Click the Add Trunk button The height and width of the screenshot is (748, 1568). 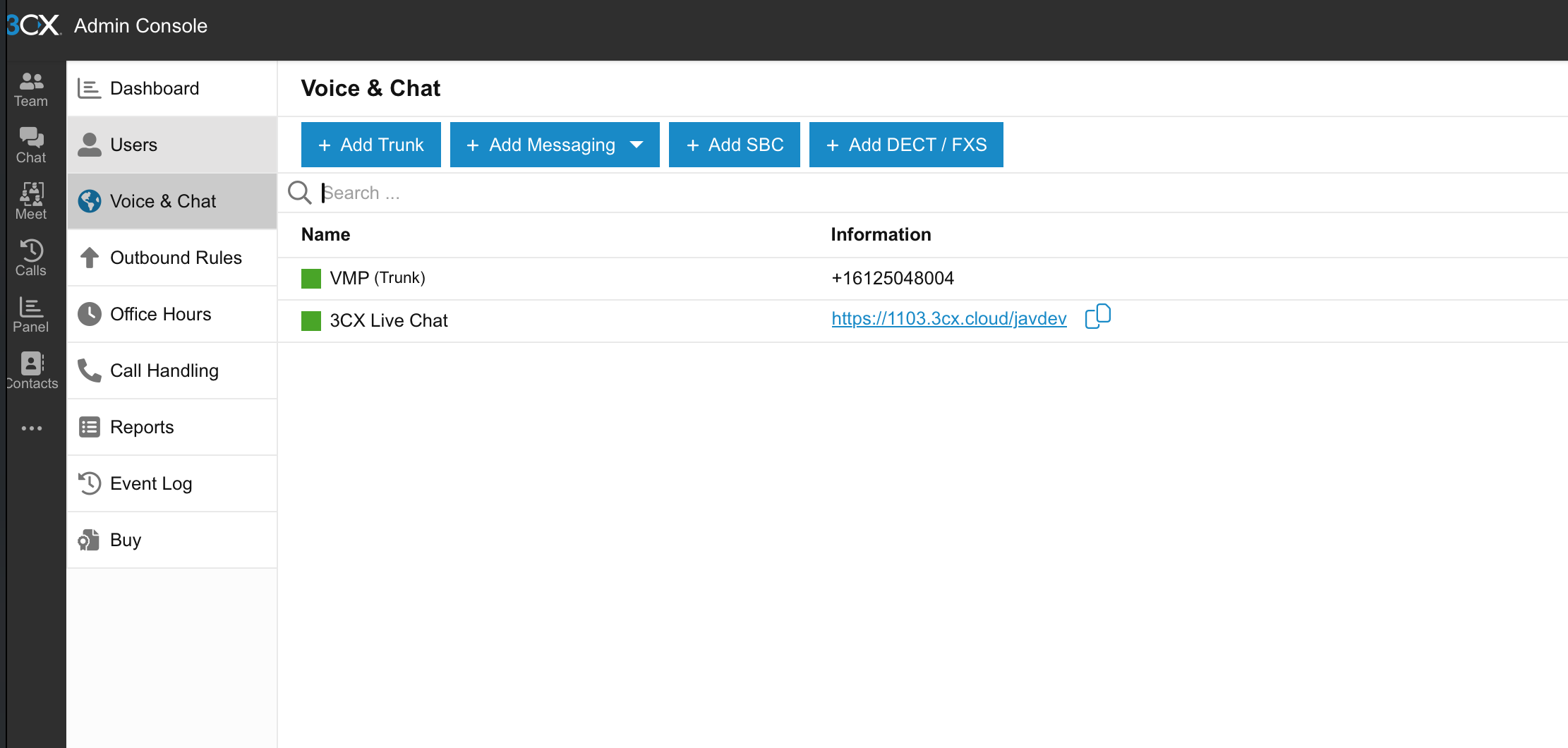pos(370,145)
